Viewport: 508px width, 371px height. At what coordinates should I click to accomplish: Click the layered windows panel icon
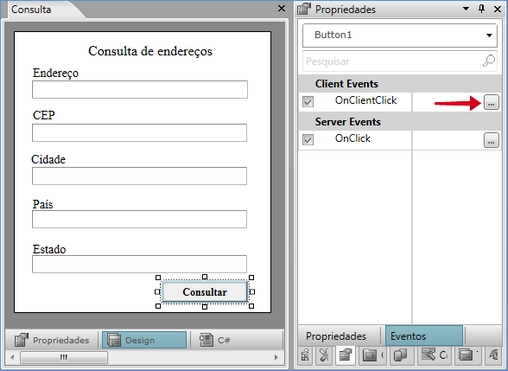click(467, 355)
